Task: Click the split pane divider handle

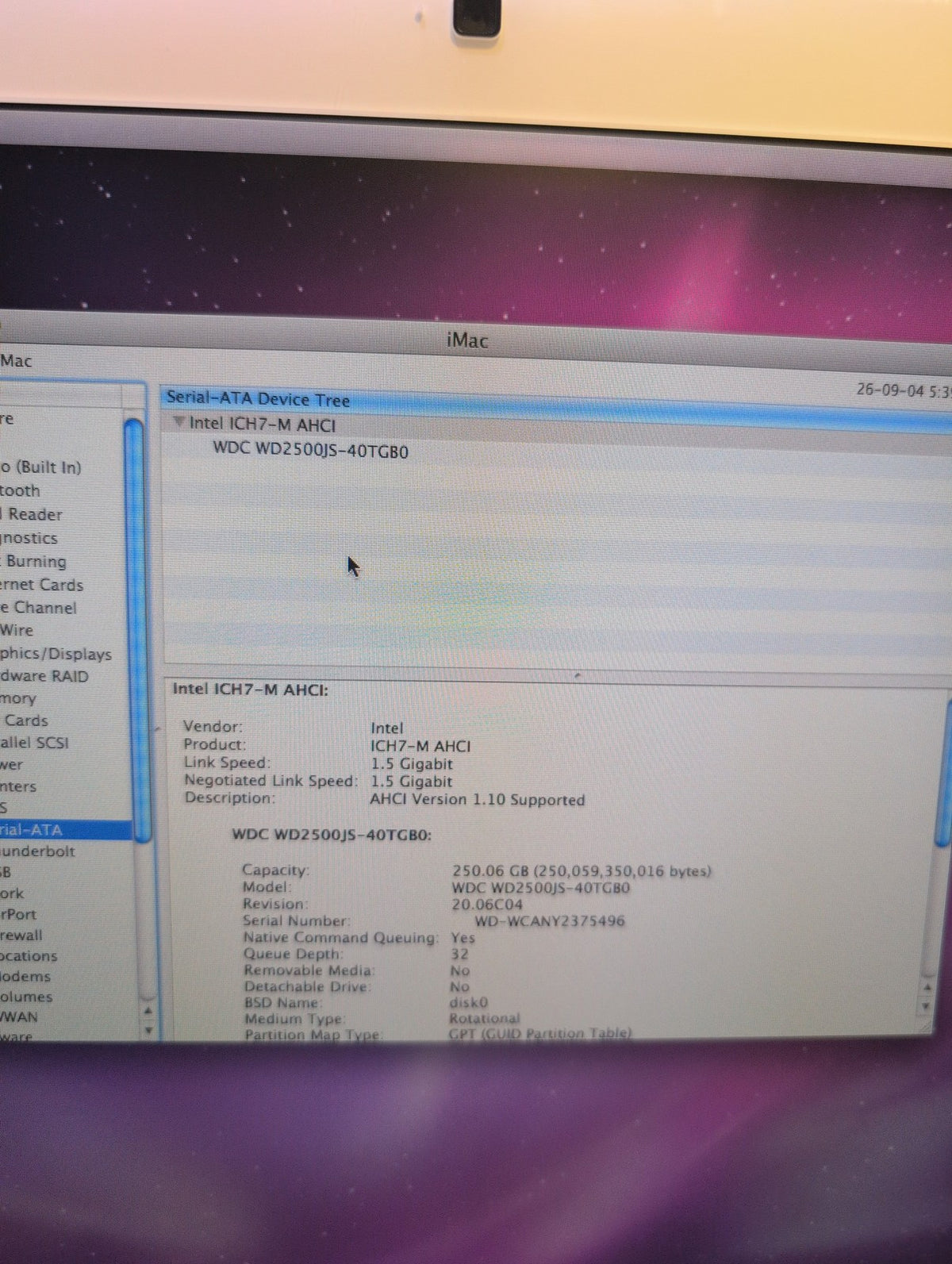Action: point(577,674)
